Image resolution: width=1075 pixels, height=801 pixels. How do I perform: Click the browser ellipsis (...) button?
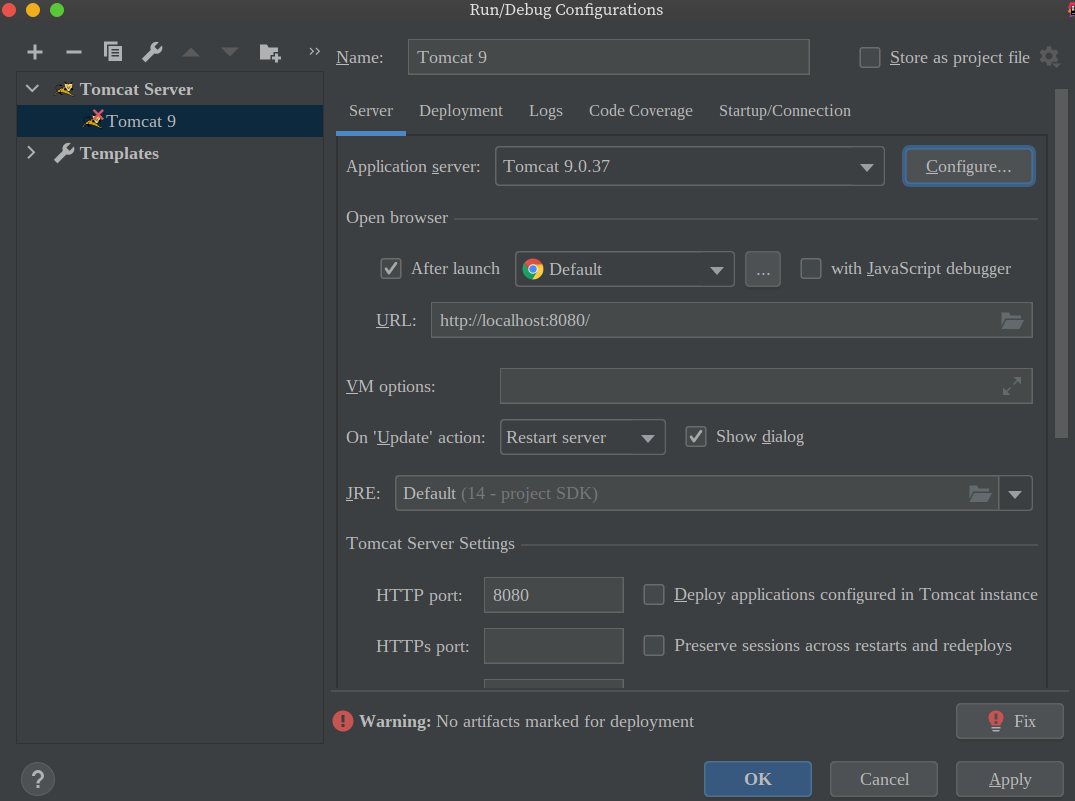[x=763, y=269]
